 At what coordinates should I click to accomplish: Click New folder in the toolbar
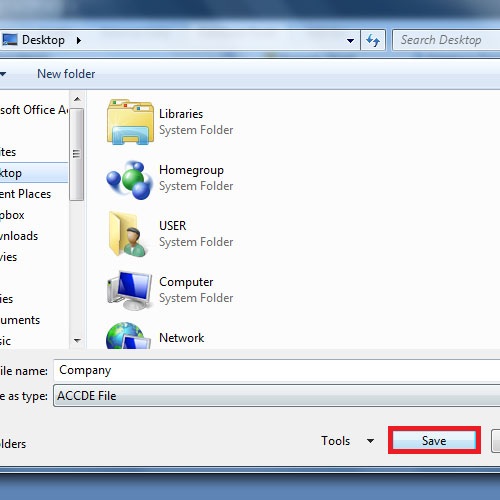pos(66,74)
